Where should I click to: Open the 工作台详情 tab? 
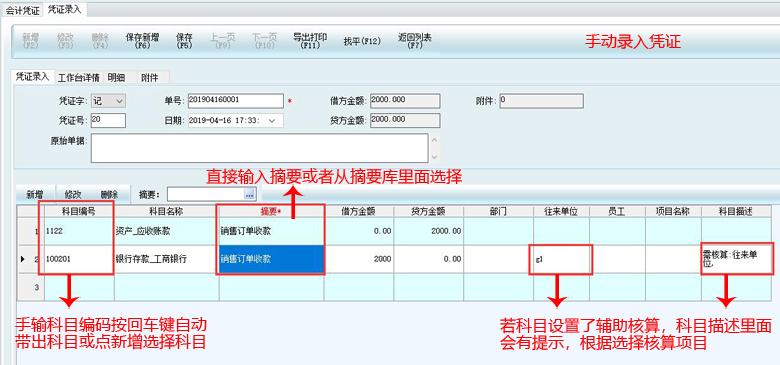pyautogui.click(x=79, y=77)
